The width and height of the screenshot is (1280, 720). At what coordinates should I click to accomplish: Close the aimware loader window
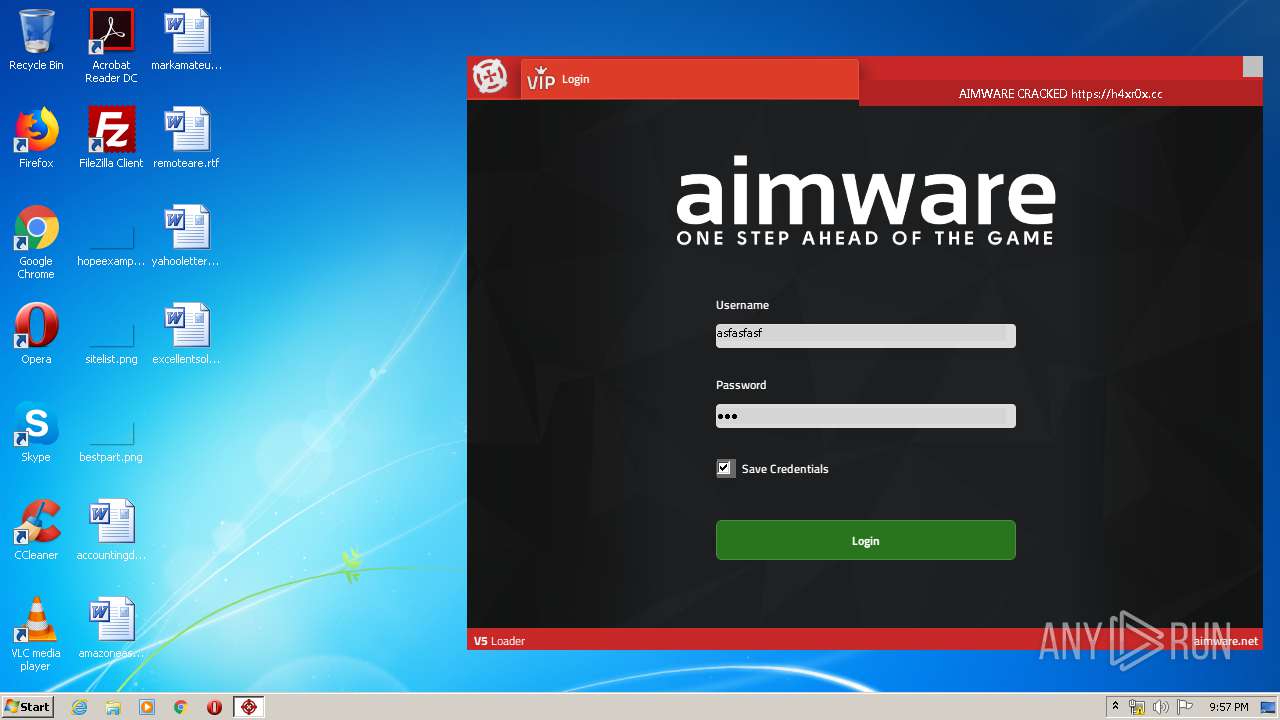pos(1252,67)
